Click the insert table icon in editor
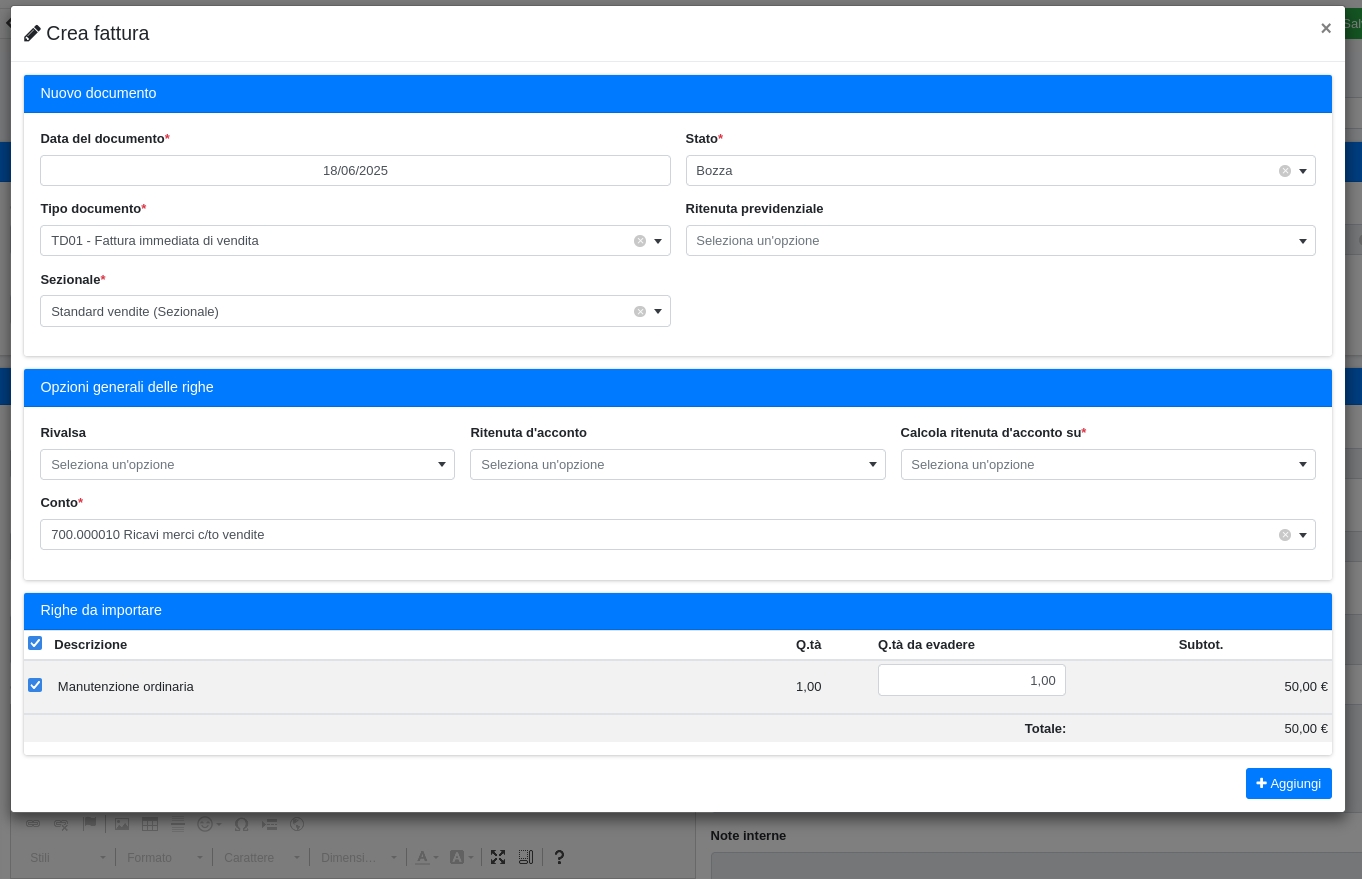 (x=150, y=824)
